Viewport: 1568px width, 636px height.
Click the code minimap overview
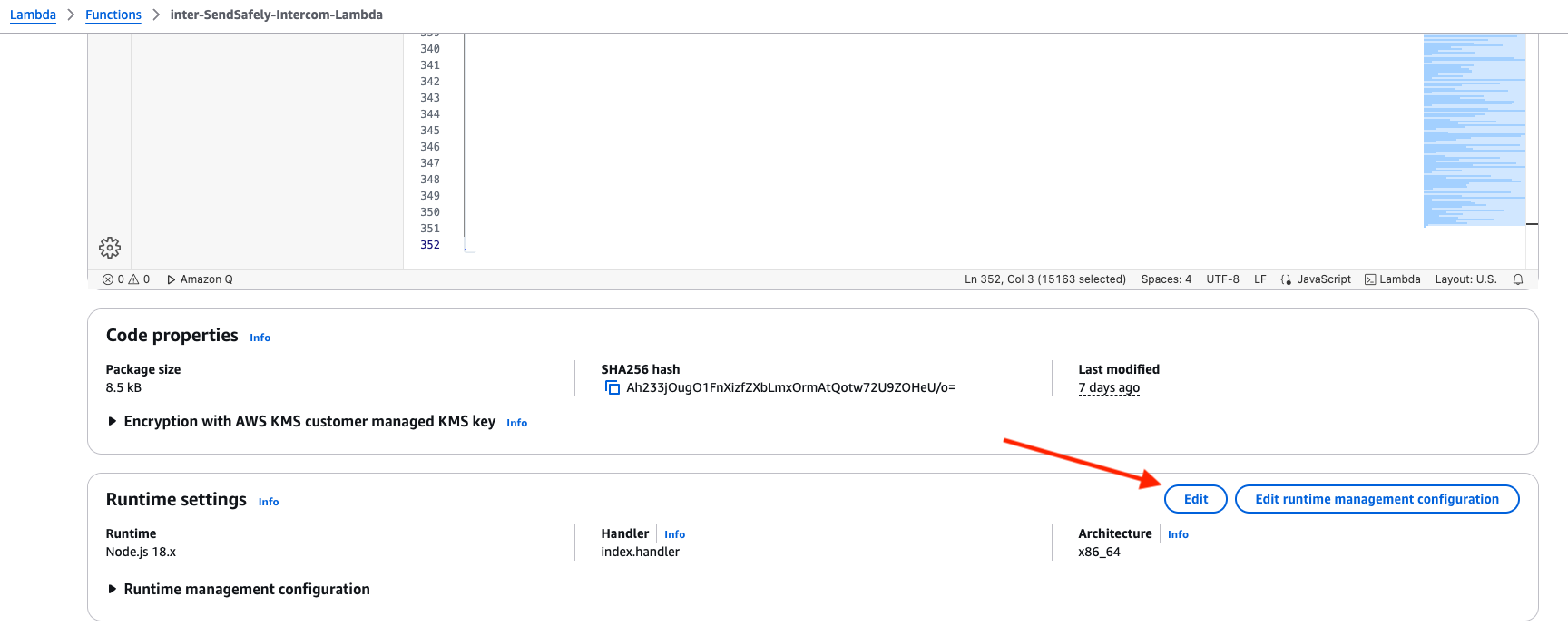point(1475,130)
